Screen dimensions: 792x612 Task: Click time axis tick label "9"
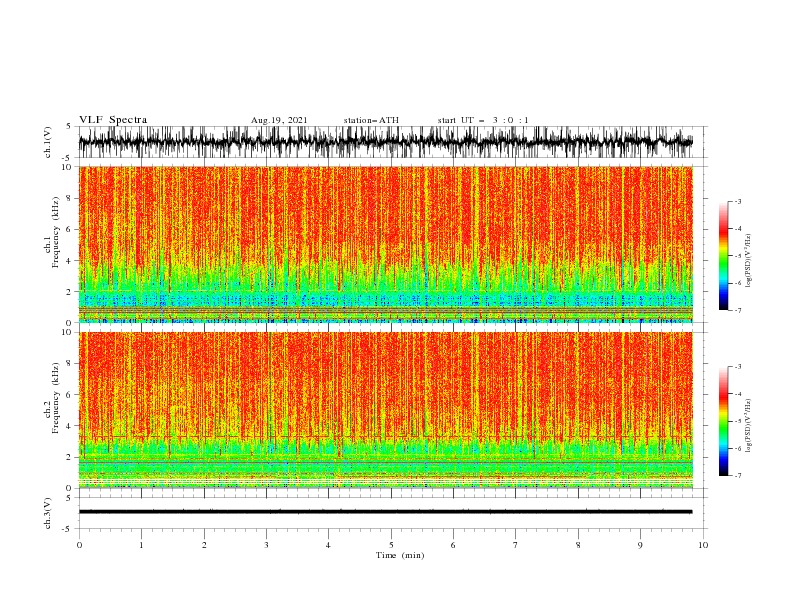tap(640, 545)
